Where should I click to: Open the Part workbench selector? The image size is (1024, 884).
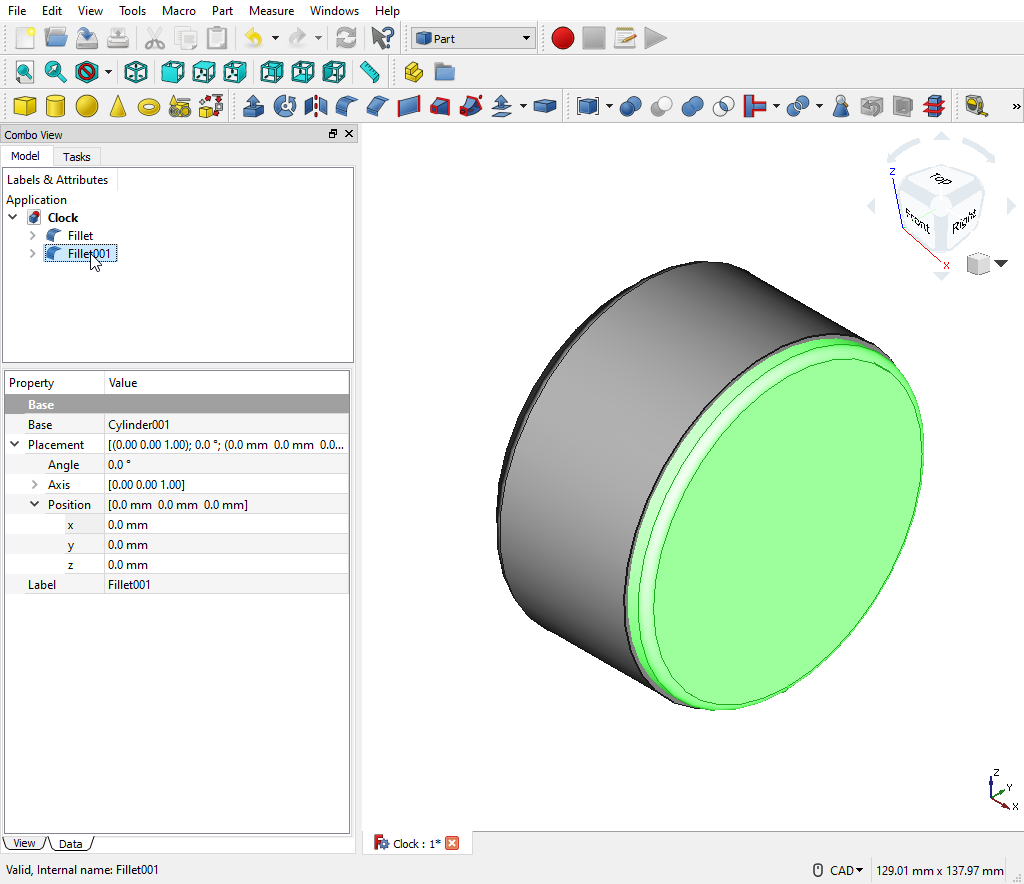(x=473, y=39)
